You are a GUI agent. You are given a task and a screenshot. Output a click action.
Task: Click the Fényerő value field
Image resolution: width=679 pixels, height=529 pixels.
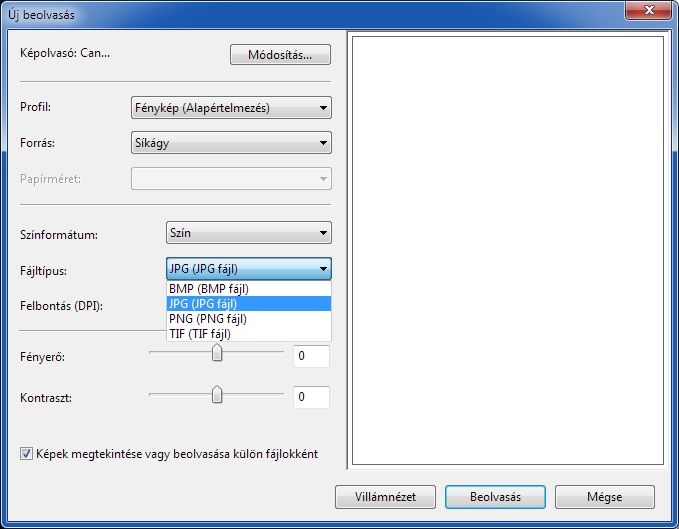(x=311, y=356)
